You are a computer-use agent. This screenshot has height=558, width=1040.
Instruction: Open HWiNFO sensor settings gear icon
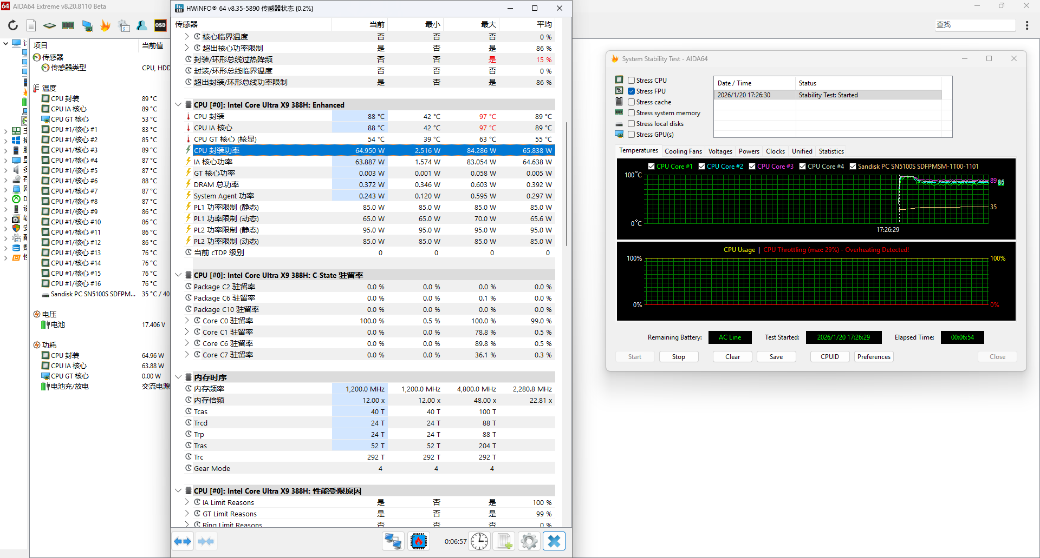529,541
